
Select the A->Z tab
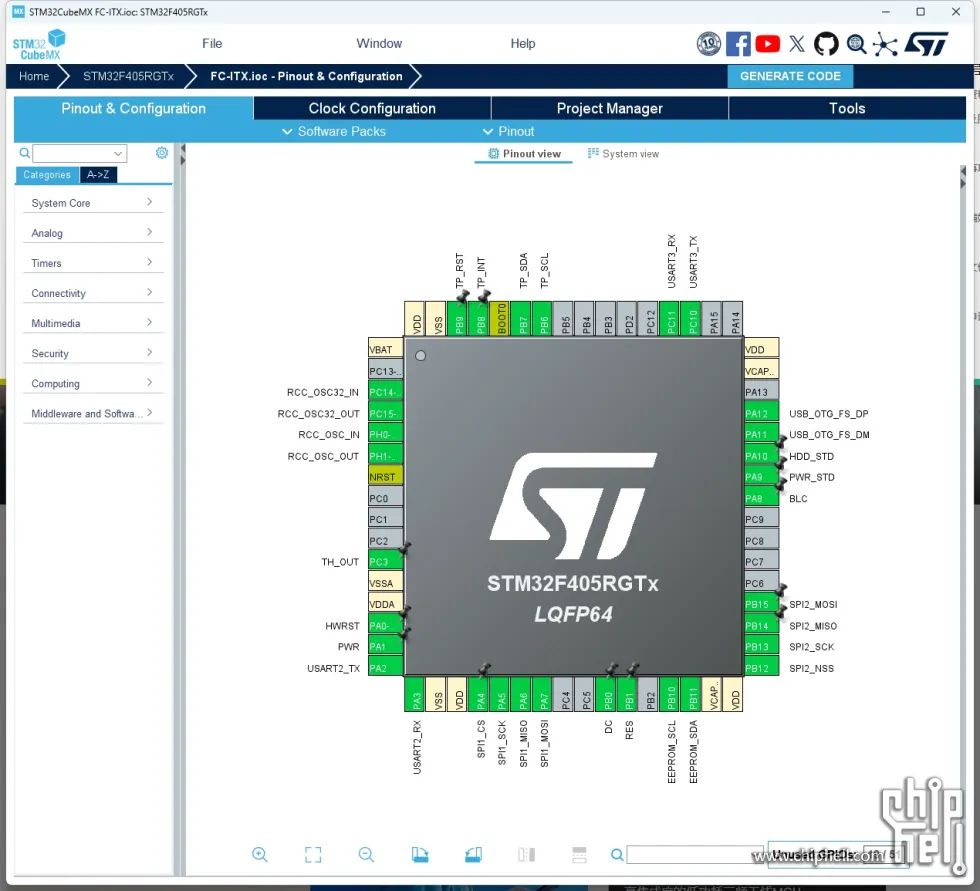click(x=98, y=175)
